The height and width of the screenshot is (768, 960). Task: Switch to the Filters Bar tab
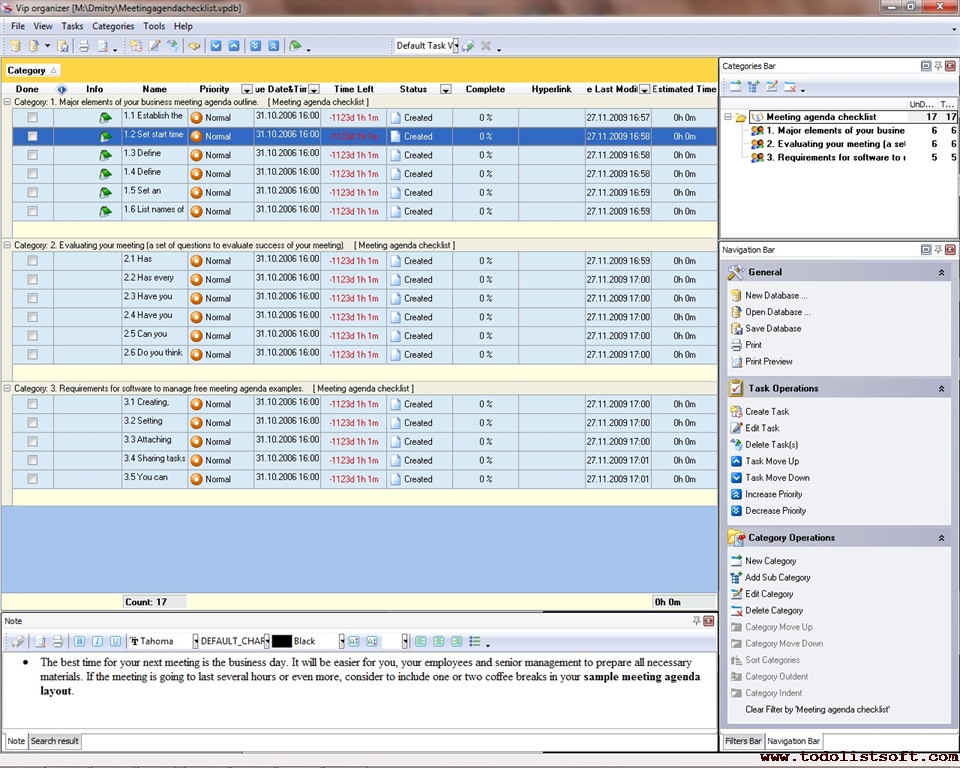click(742, 741)
